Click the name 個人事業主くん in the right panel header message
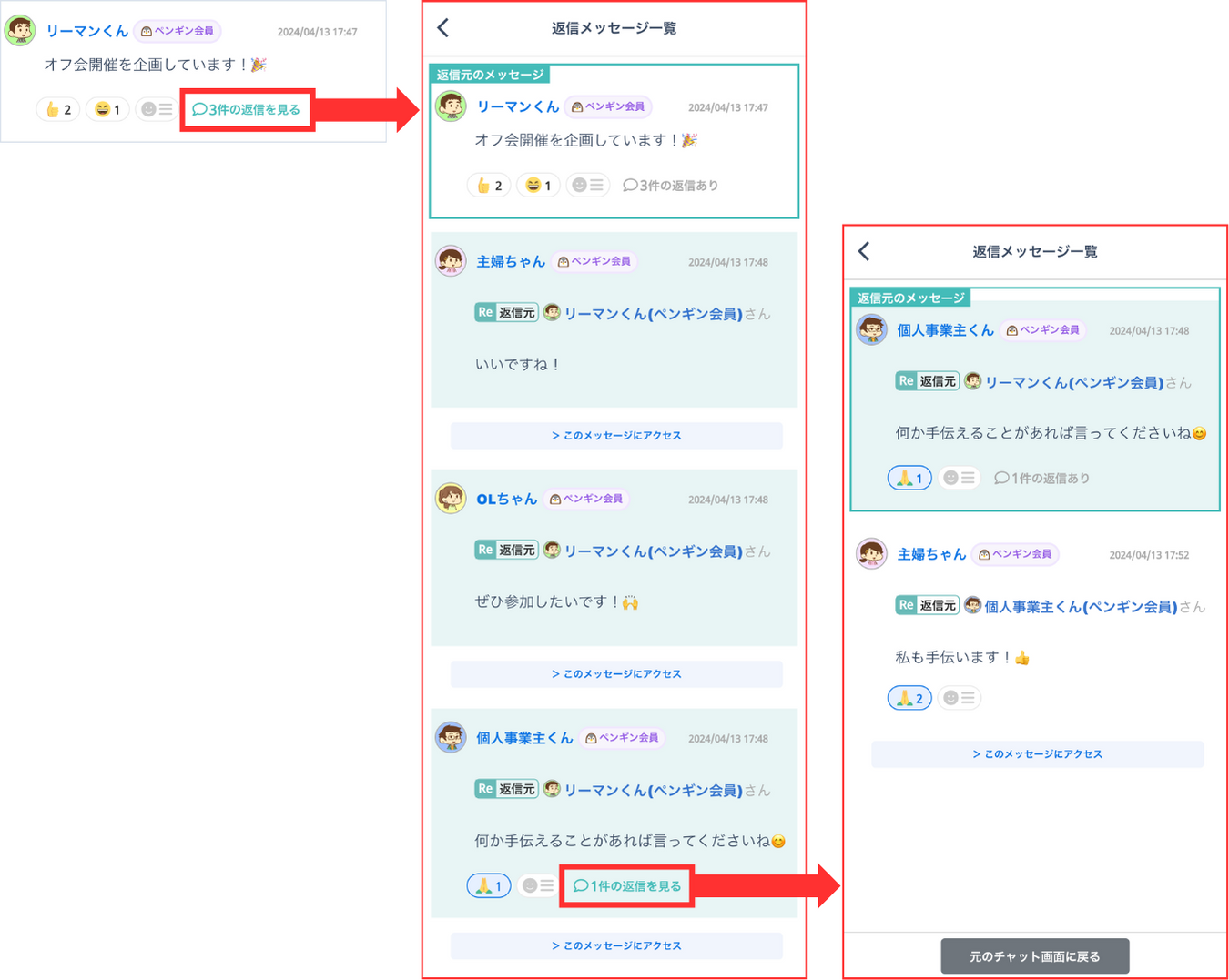 pyautogui.click(x=945, y=330)
